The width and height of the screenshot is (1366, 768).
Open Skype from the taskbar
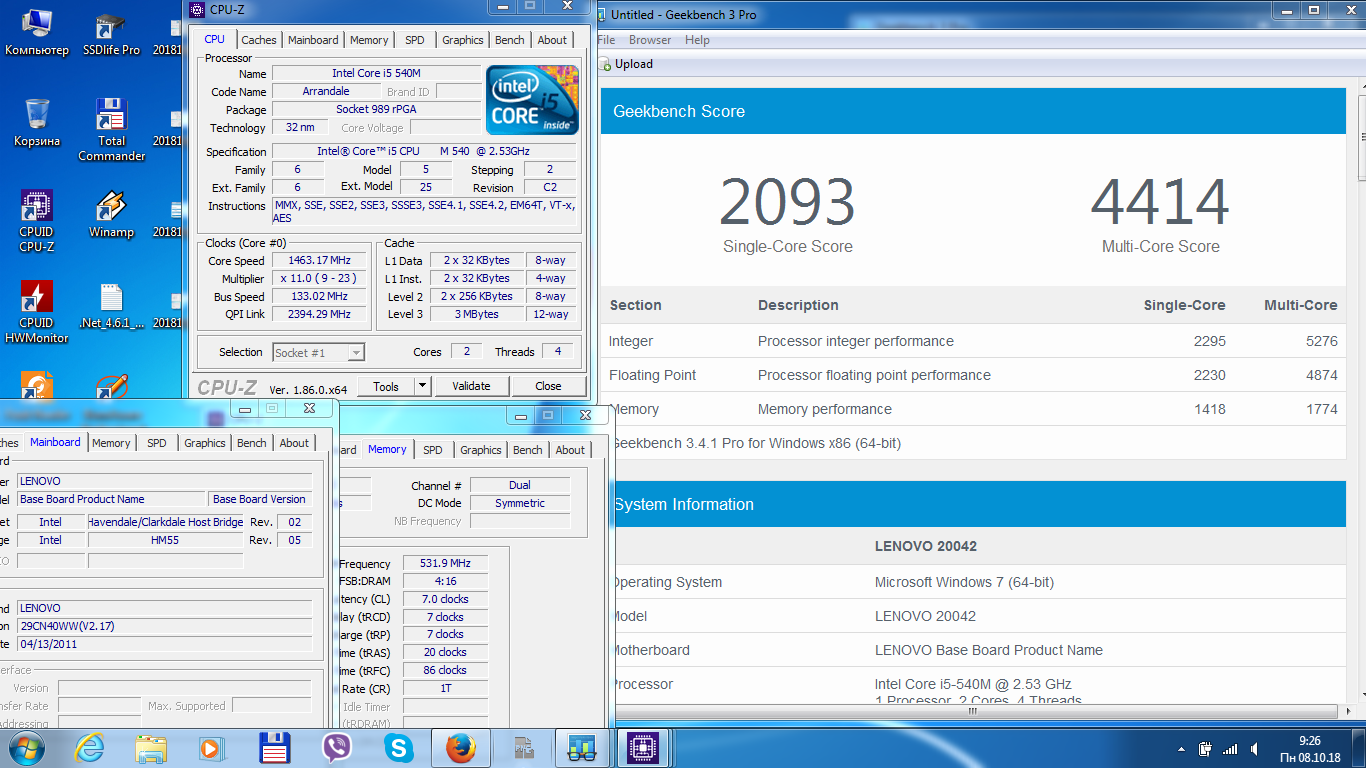coord(398,748)
